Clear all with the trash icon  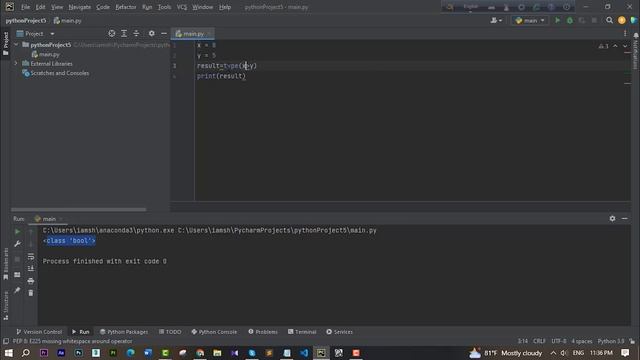pos(31,293)
